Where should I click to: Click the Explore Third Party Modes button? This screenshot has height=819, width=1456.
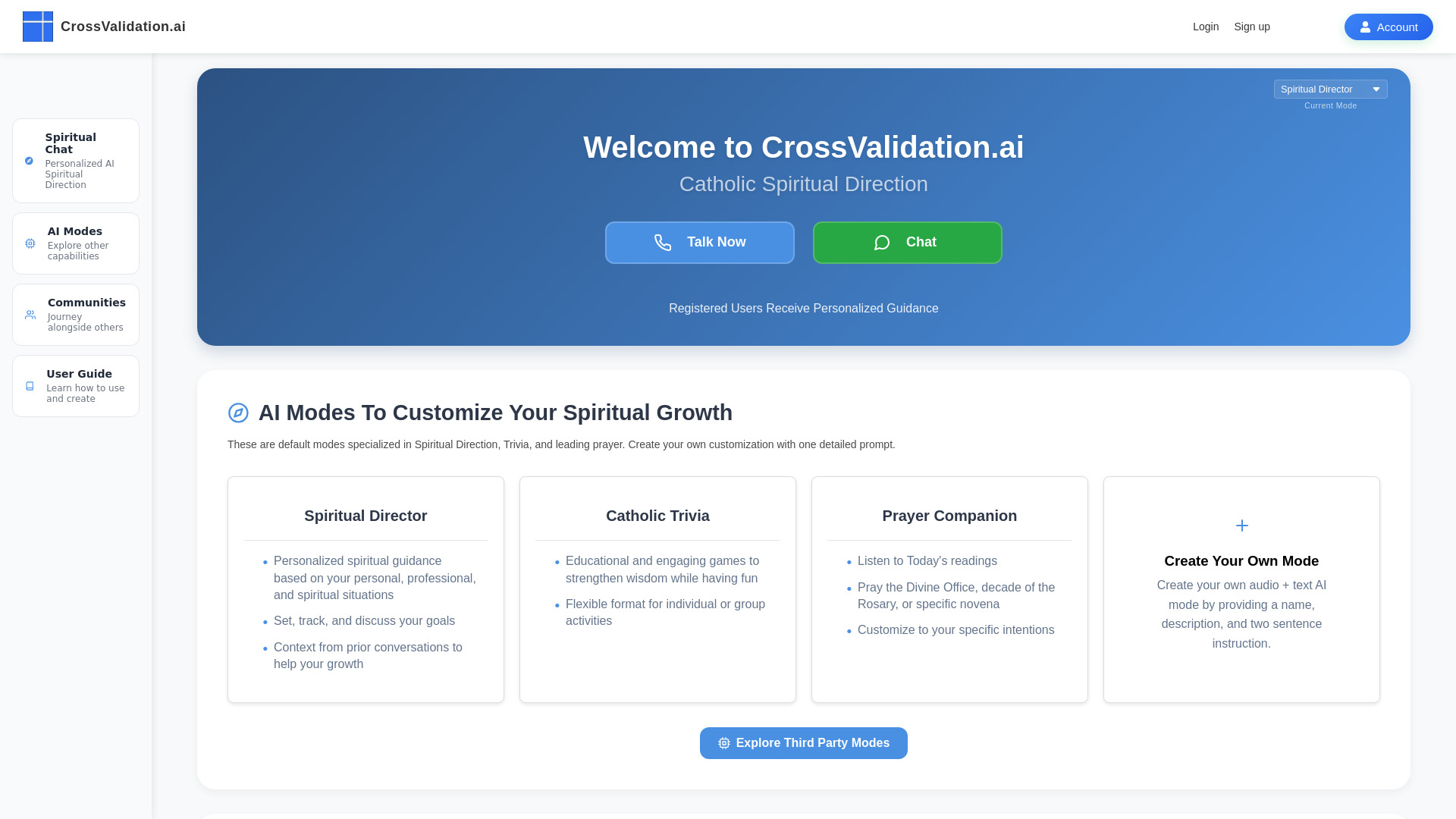[x=803, y=742]
